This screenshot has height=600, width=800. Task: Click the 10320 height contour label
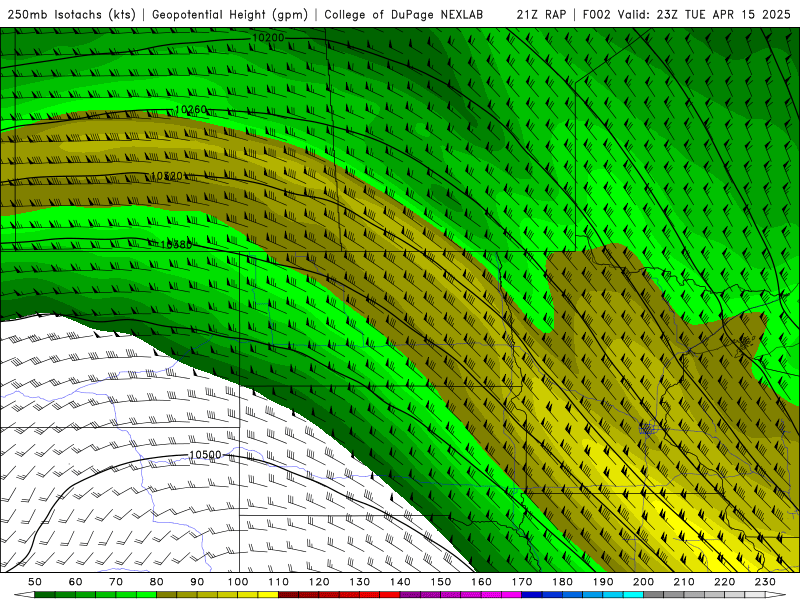coord(167,176)
